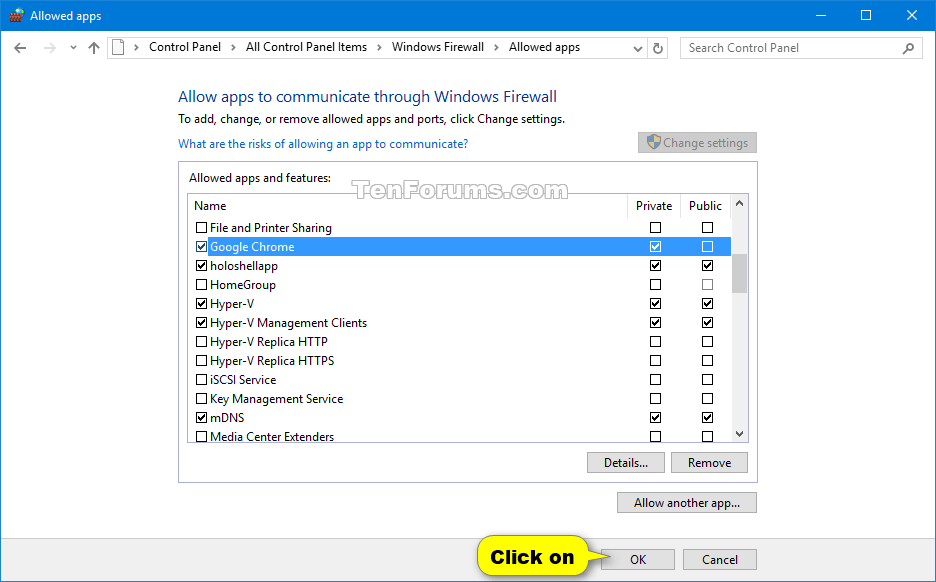Open the risks of allowing apps link
Screen dimensions: 936x582
point(322,143)
